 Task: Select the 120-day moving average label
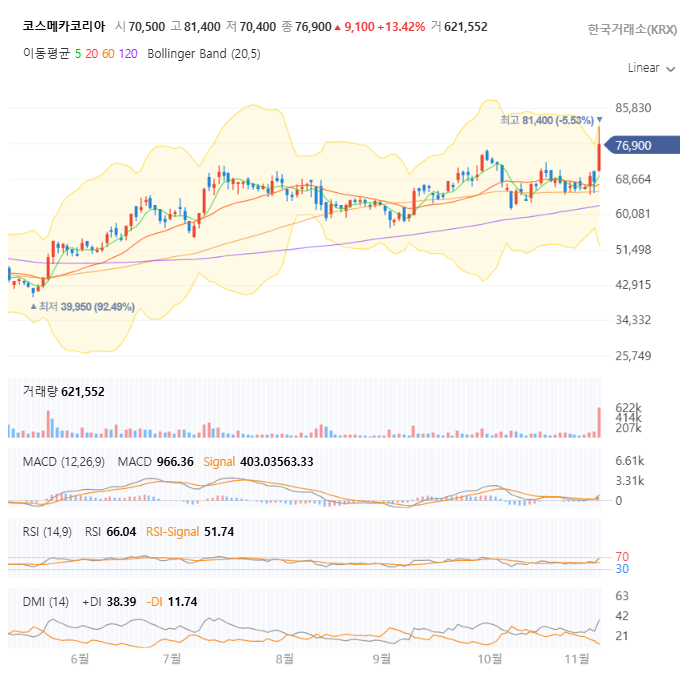click(x=128, y=54)
